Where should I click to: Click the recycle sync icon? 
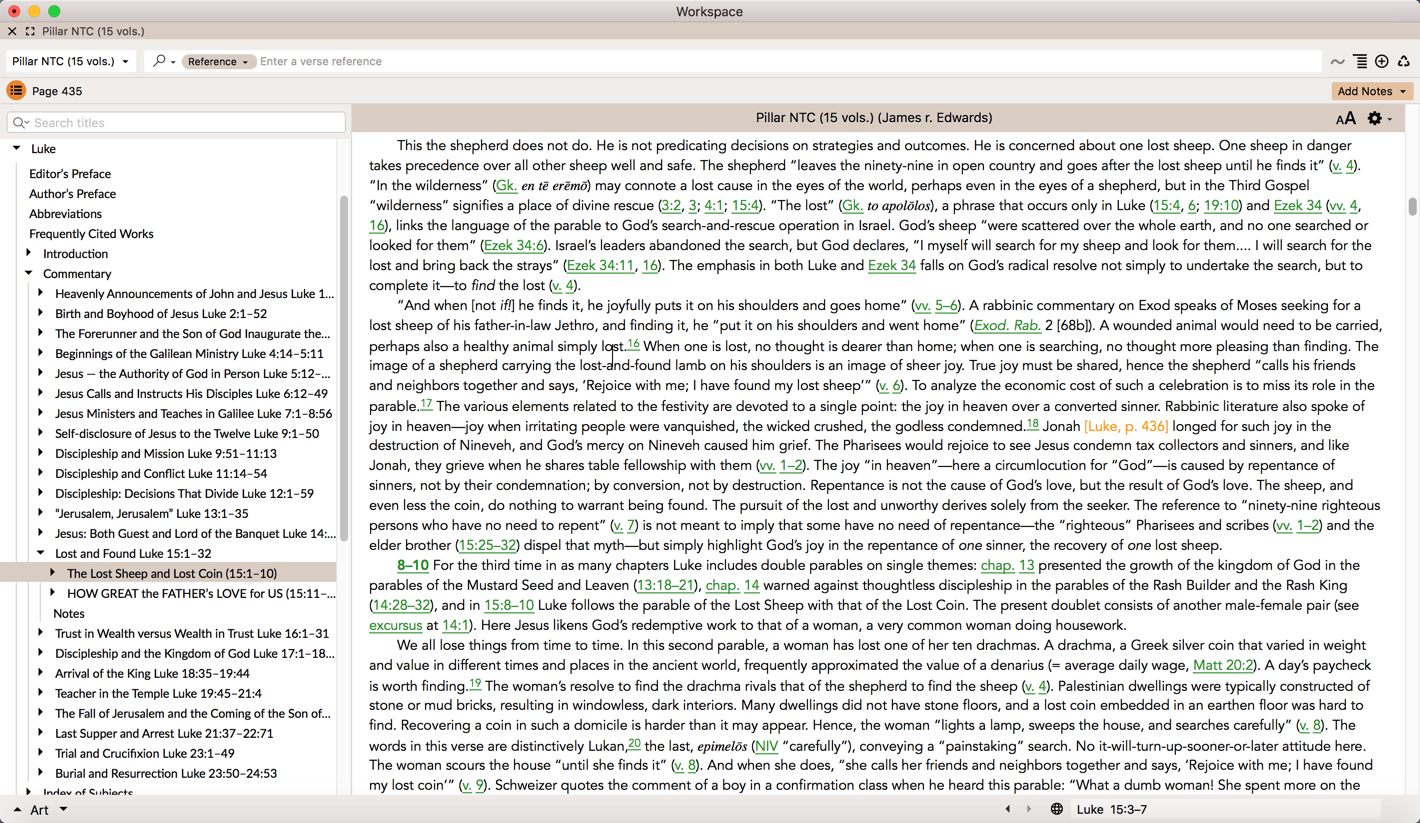(x=1404, y=62)
